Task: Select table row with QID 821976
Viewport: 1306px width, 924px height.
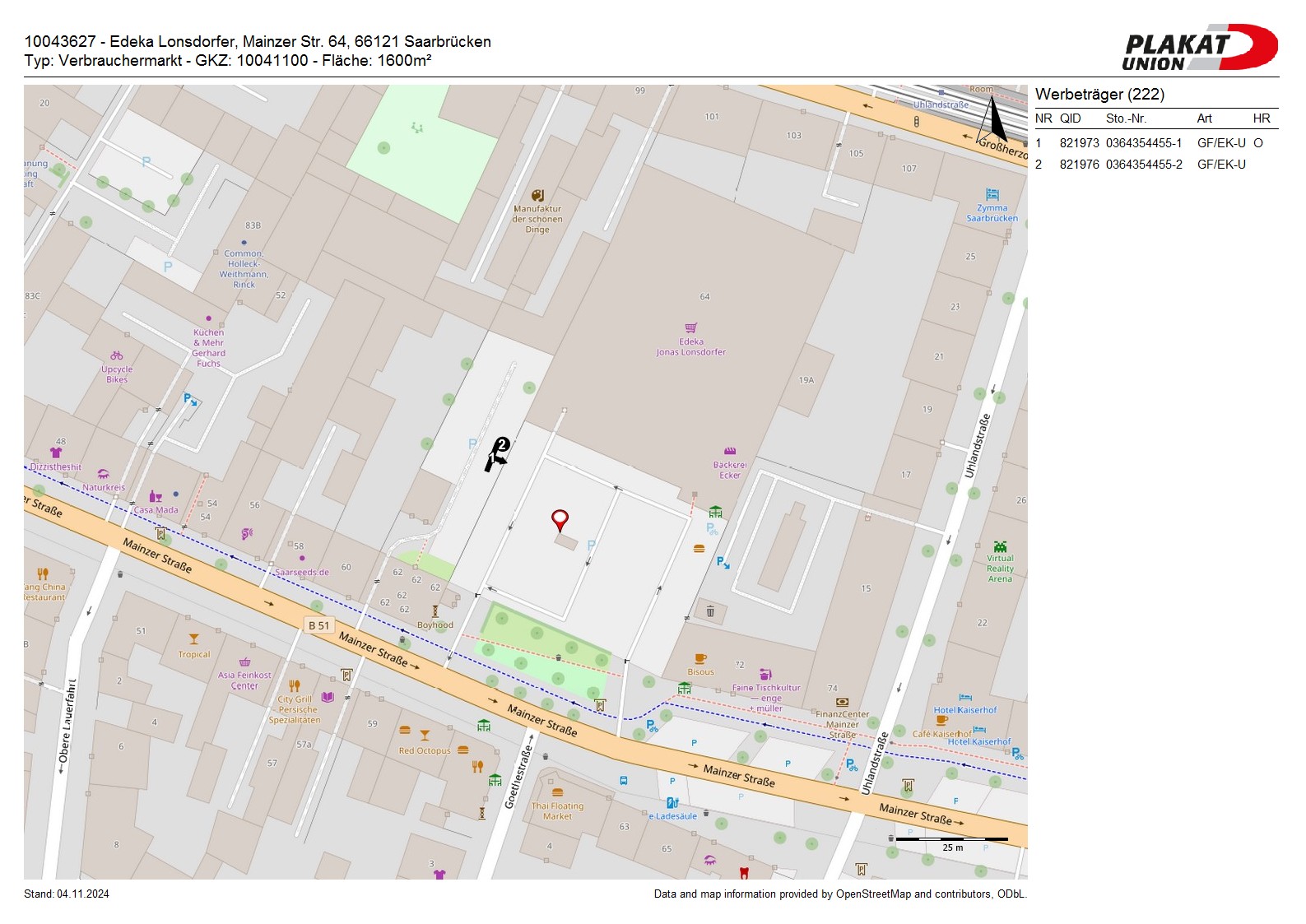Action: click(x=1152, y=165)
